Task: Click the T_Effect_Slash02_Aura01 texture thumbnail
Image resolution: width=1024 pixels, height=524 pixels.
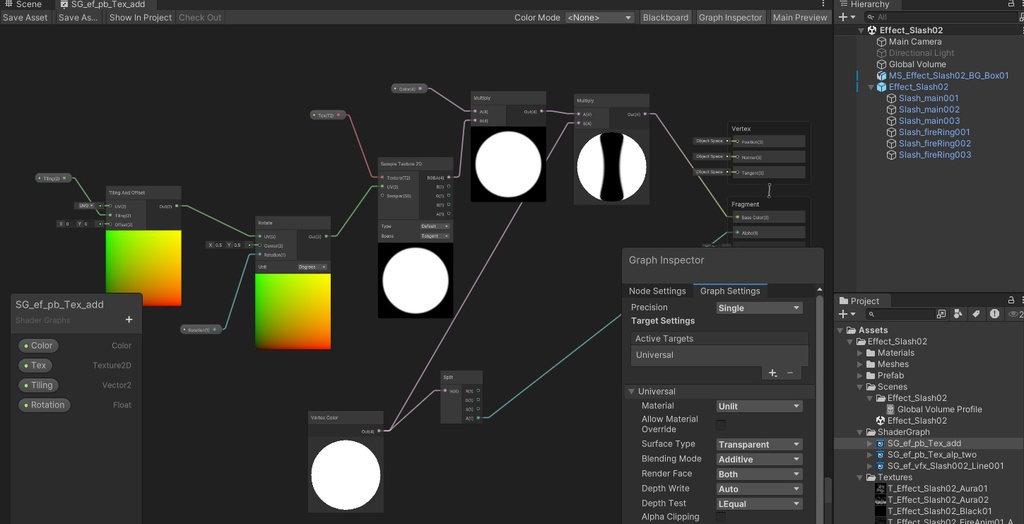Action: [880, 489]
